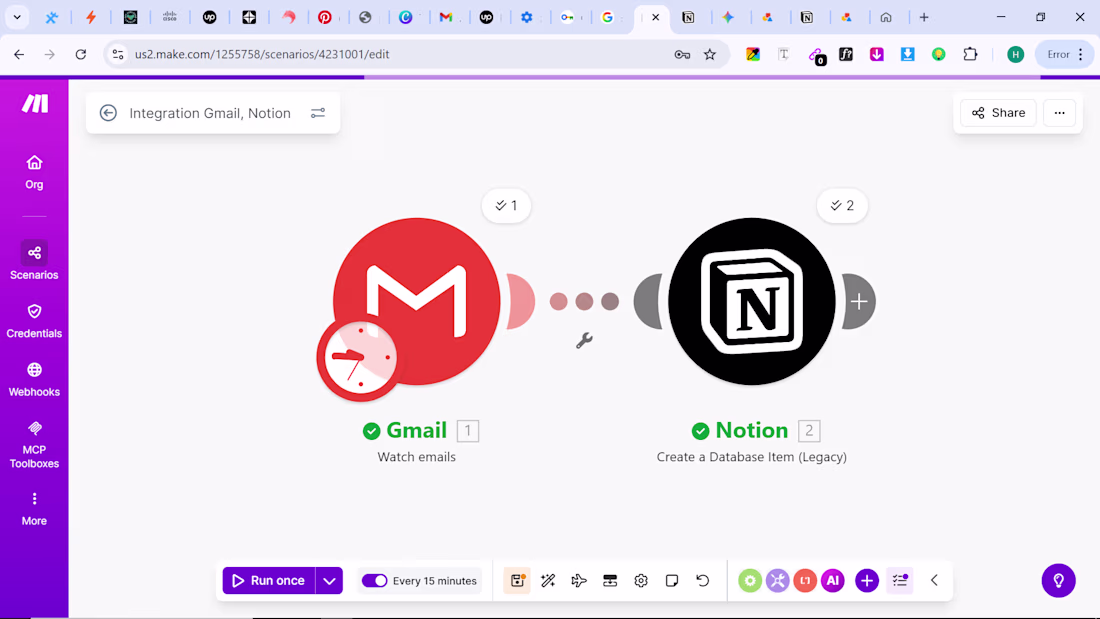Click the magic wand auto-align icon

(549, 580)
